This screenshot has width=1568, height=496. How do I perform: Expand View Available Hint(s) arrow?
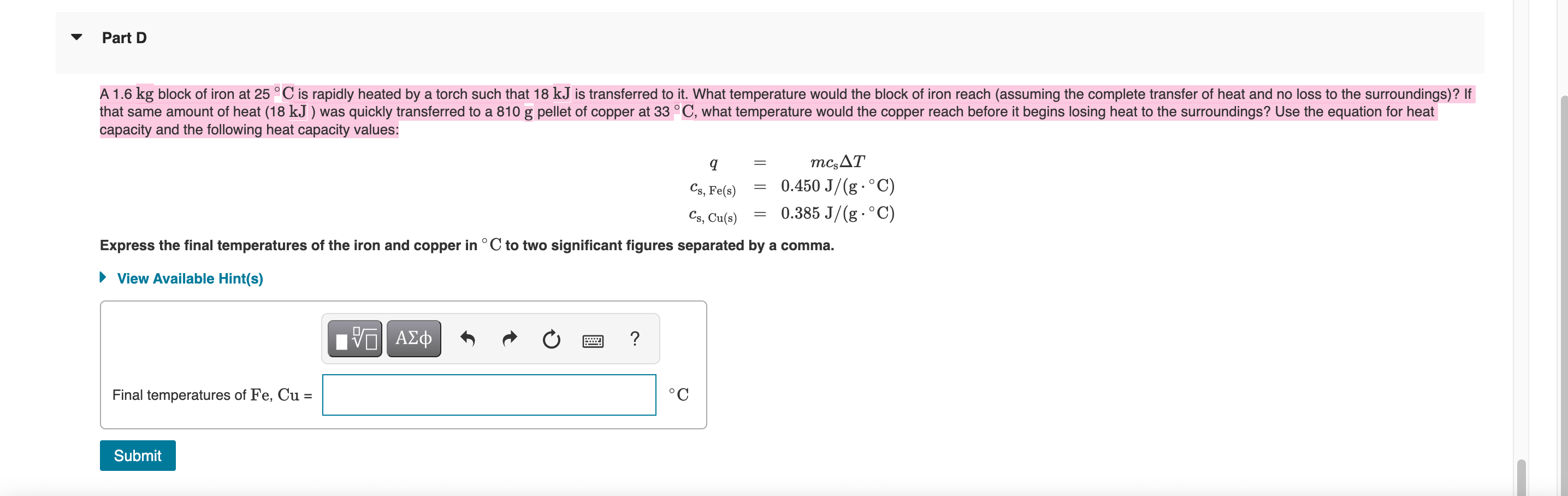point(103,277)
